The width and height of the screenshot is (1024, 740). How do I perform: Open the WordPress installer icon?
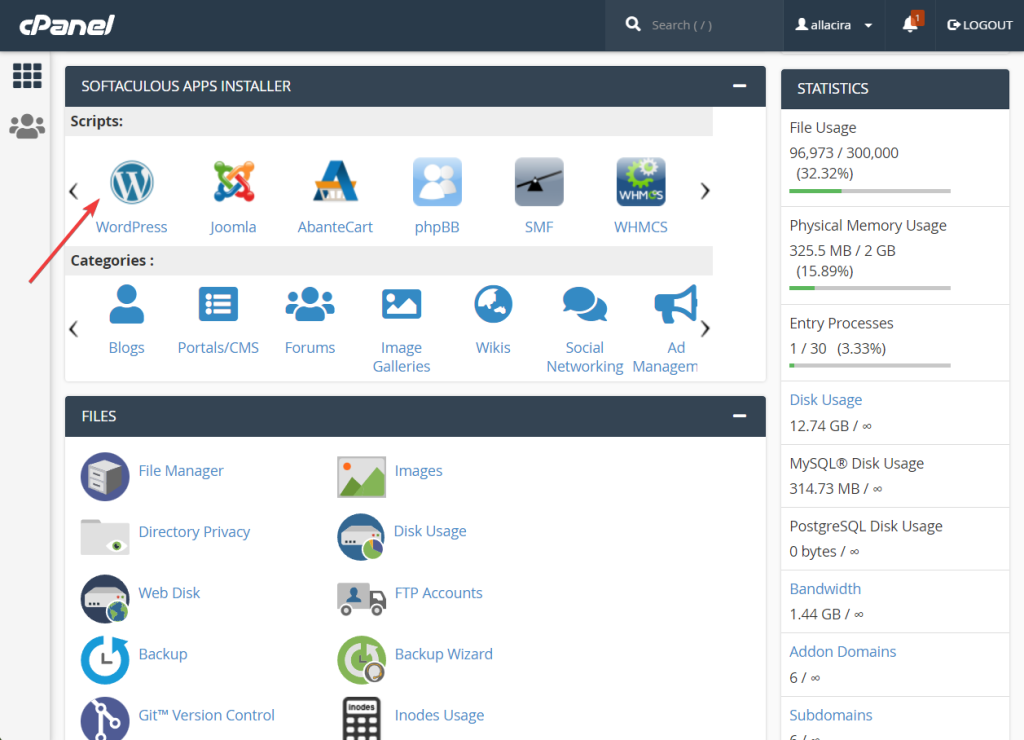(x=132, y=182)
